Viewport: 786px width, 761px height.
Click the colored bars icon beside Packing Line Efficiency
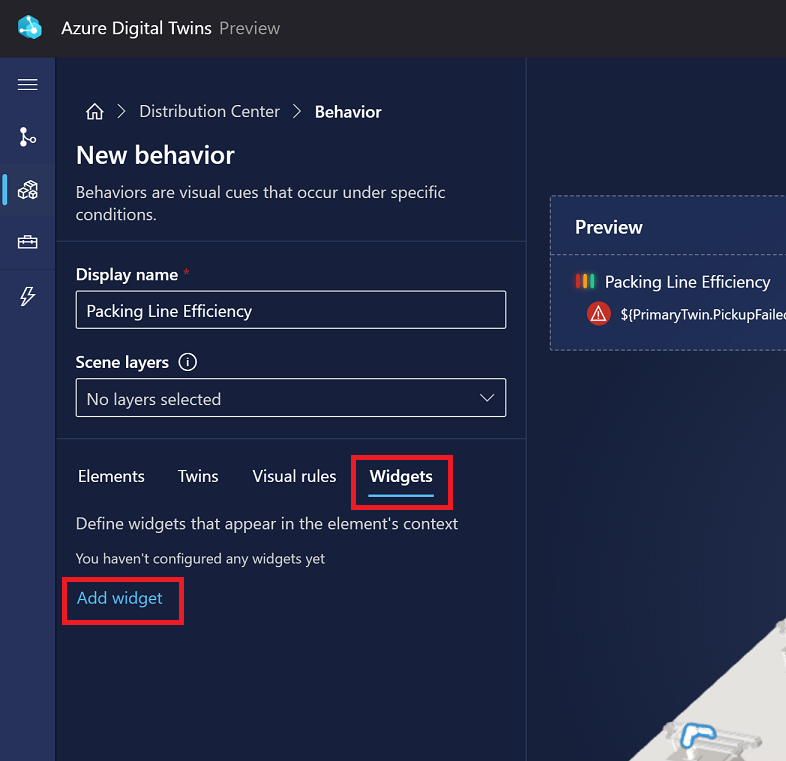(585, 281)
